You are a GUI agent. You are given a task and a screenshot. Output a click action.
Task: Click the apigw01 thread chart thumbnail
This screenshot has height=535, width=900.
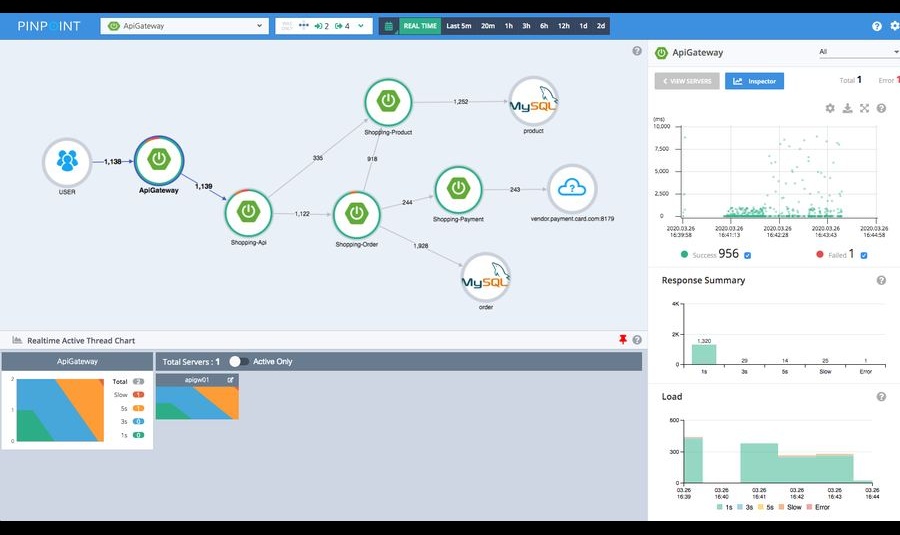pos(197,402)
